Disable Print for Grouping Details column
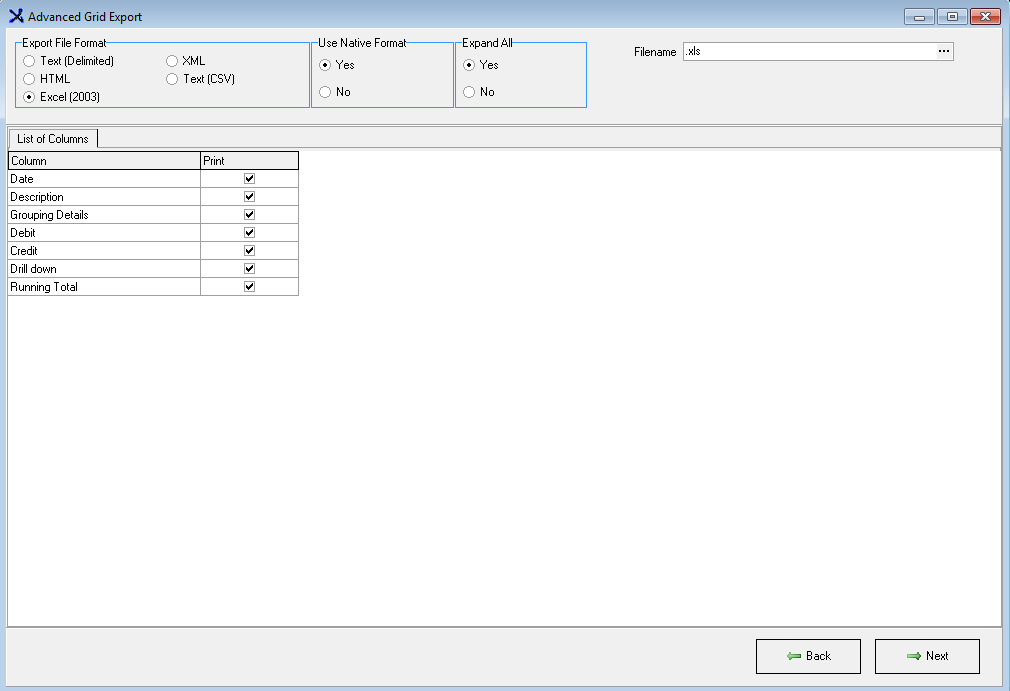This screenshot has width=1010, height=691. point(250,215)
